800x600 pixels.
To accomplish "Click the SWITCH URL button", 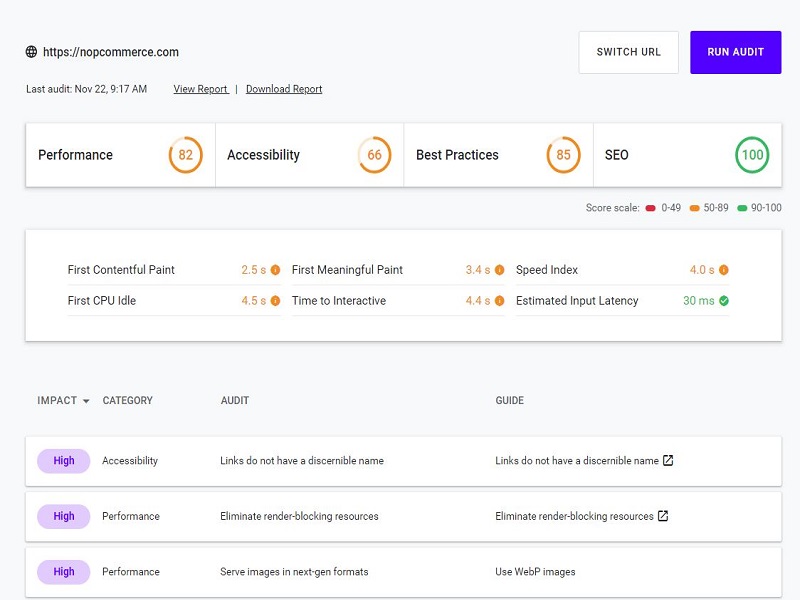I will (x=629, y=52).
